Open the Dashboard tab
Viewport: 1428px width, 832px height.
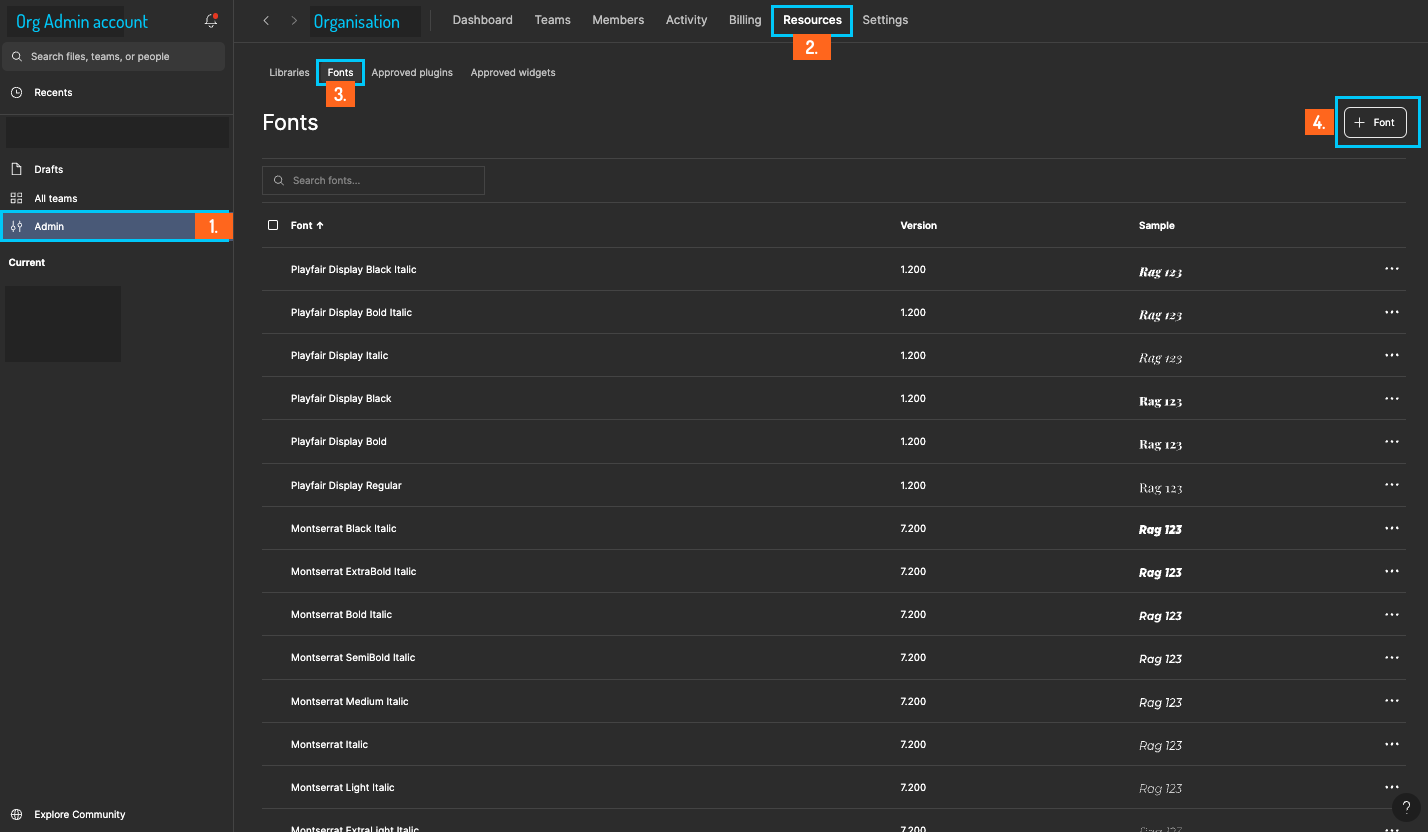pyautogui.click(x=483, y=20)
